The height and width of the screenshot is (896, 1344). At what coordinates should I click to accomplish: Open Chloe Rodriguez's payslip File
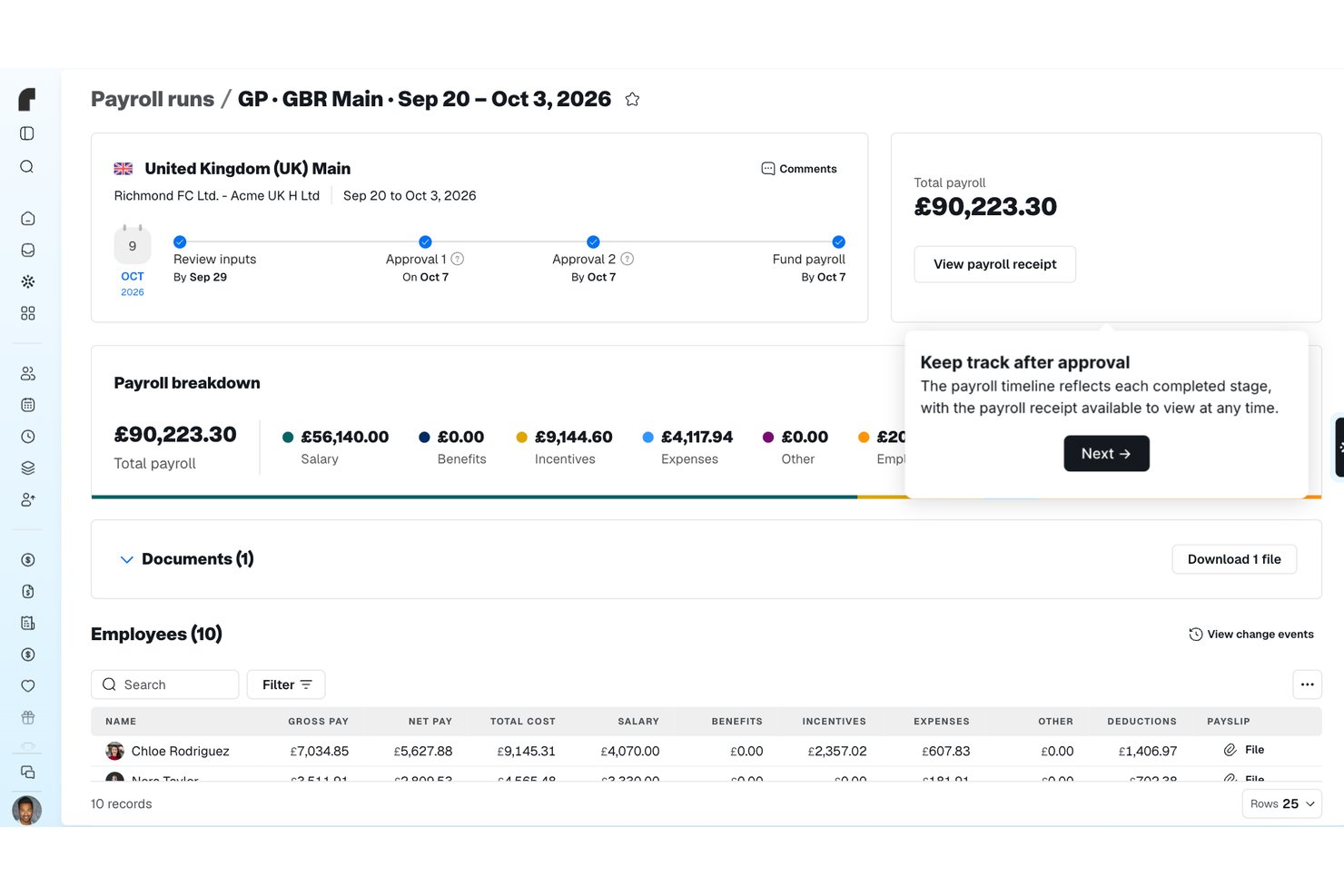(x=1244, y=750)
